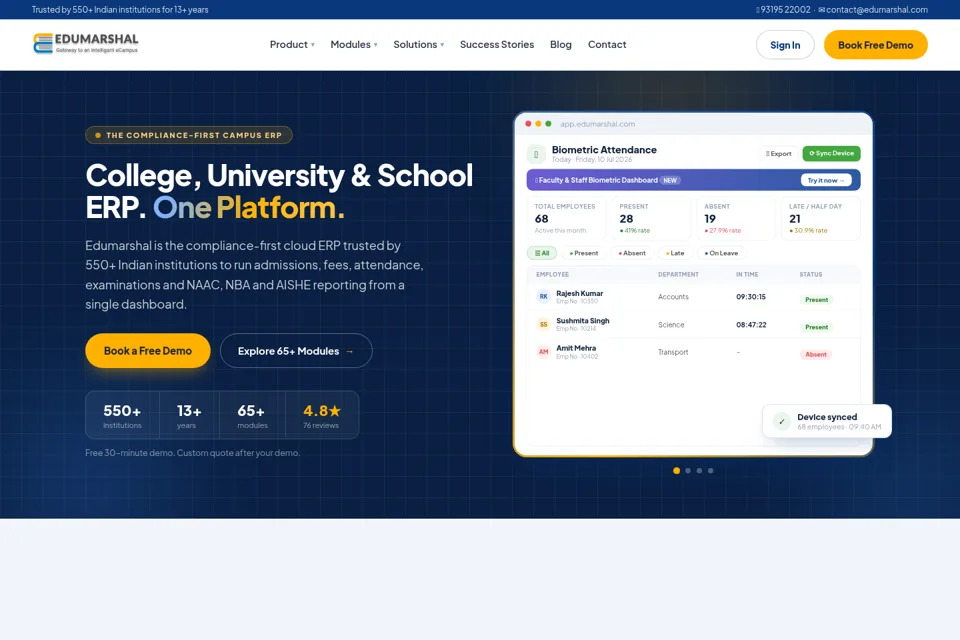Click Explore 65+ Modules button
The width and height of the screenshot is (960, 640).
pyautogui.click(x=296, y=351)
